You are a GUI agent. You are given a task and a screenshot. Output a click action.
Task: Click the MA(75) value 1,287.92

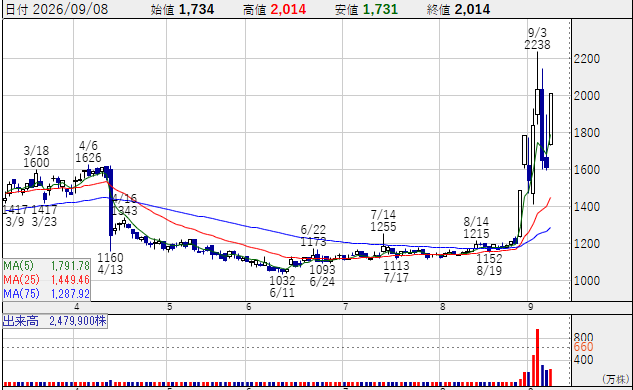(x=70, y=294)
